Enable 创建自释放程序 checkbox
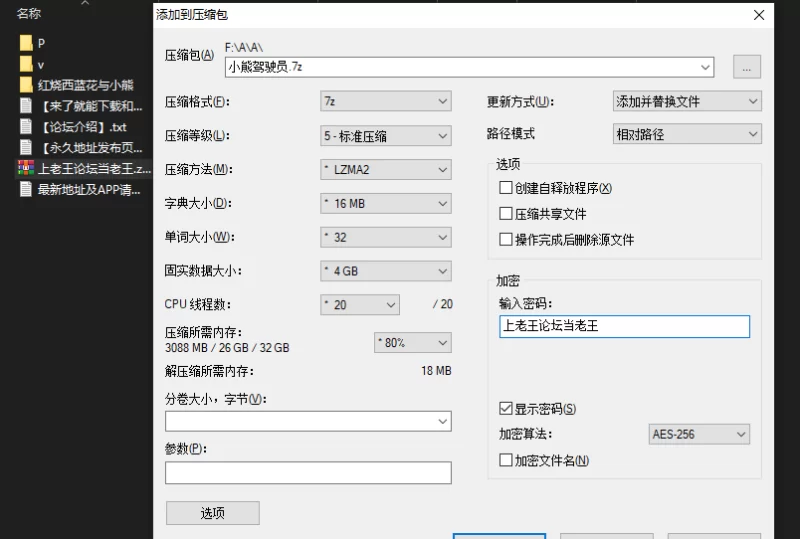 point(506,188)
